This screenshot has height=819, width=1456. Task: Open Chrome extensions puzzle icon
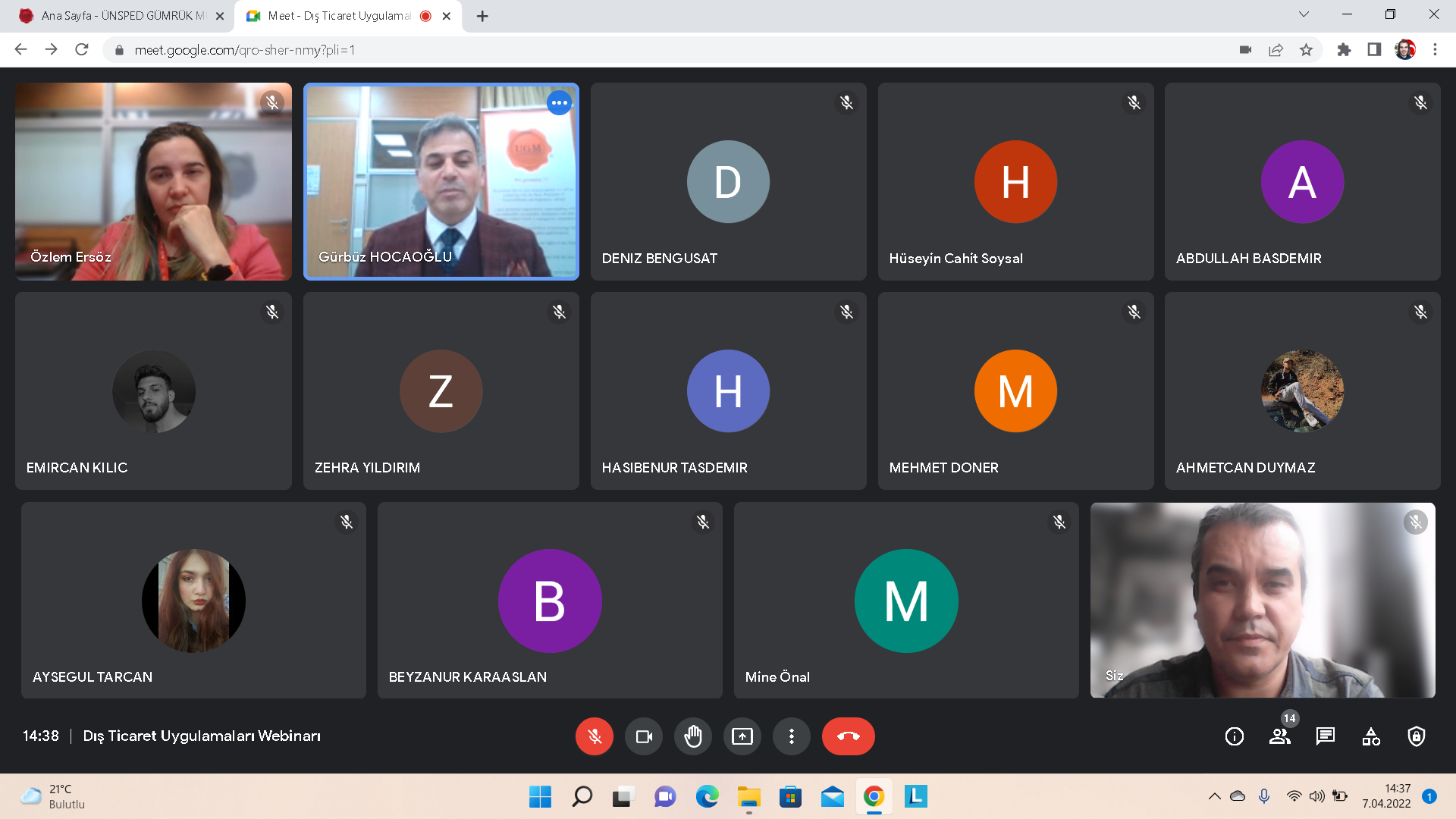[1344, 50]
